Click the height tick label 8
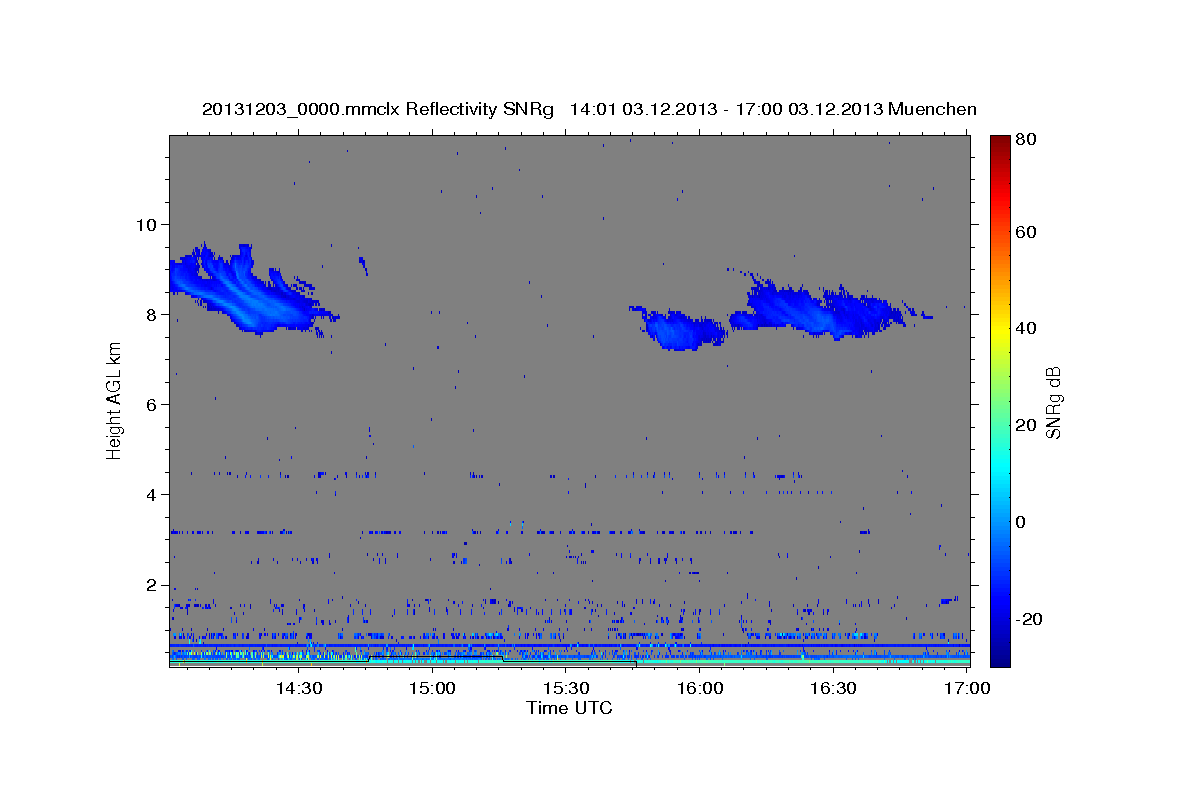 pyautogui.click(x=150, y=315)
